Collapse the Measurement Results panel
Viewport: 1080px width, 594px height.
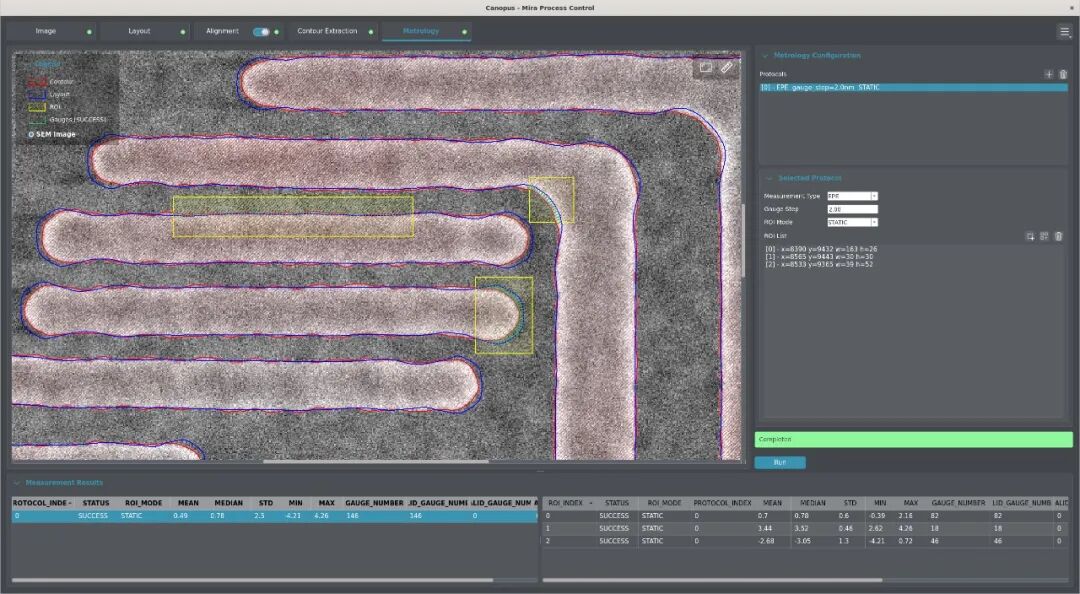17,483
